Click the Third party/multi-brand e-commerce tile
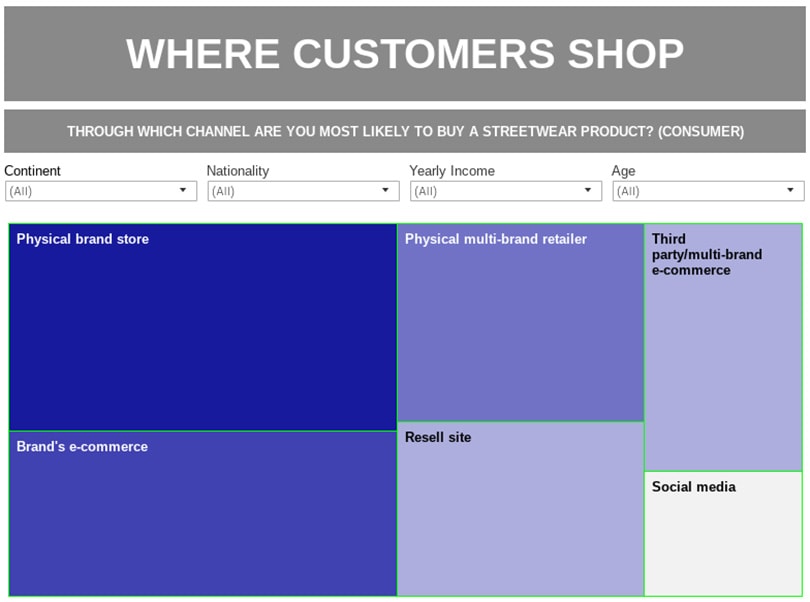The height and width of the screenshot is (602, 810). click(x=723, y=347)
